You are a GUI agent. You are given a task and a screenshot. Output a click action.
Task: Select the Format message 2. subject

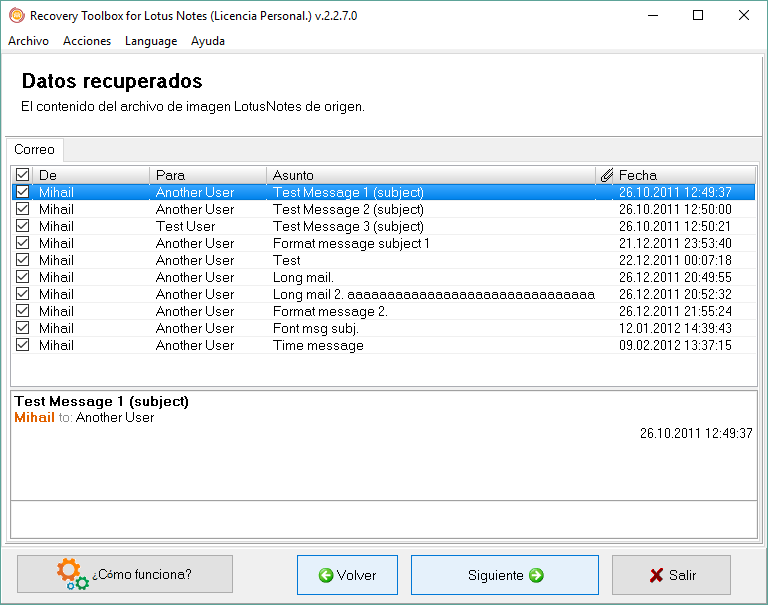coord(330,312)
